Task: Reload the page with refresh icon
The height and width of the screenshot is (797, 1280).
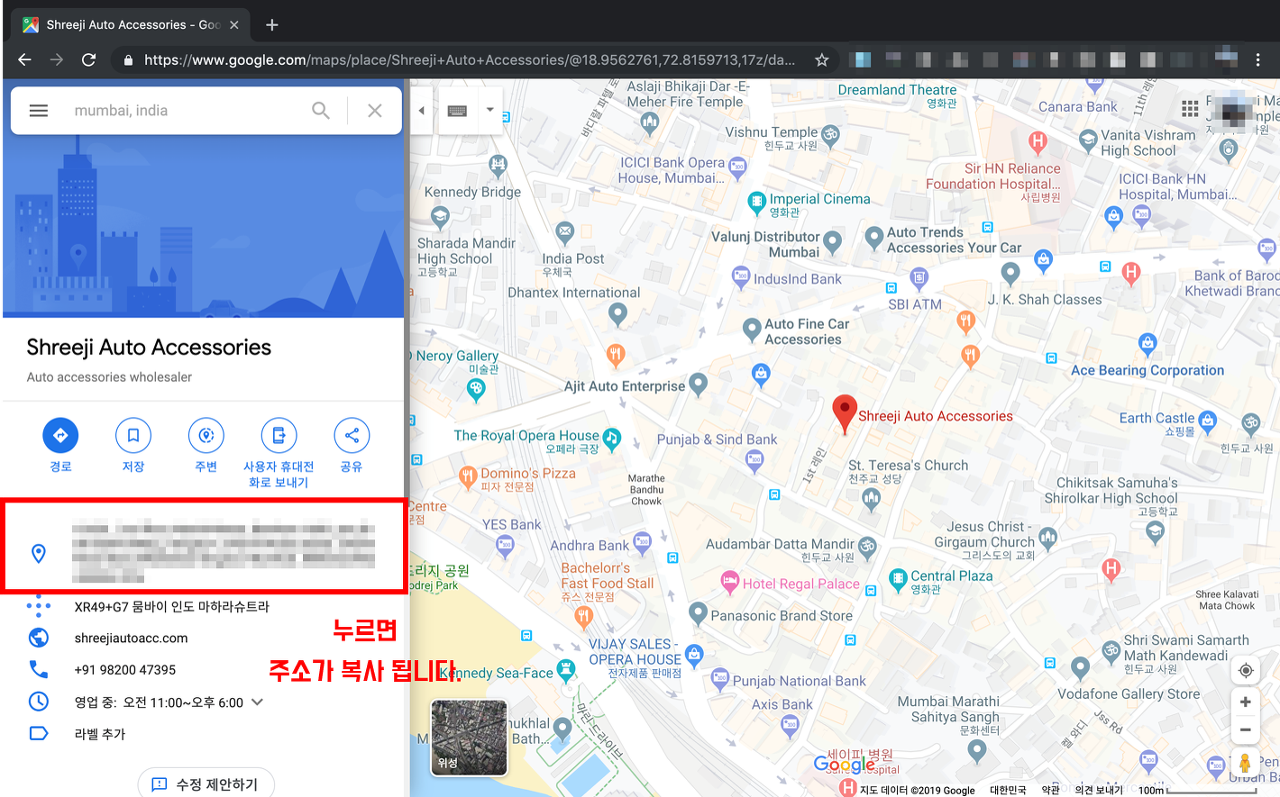Action: 89,60
